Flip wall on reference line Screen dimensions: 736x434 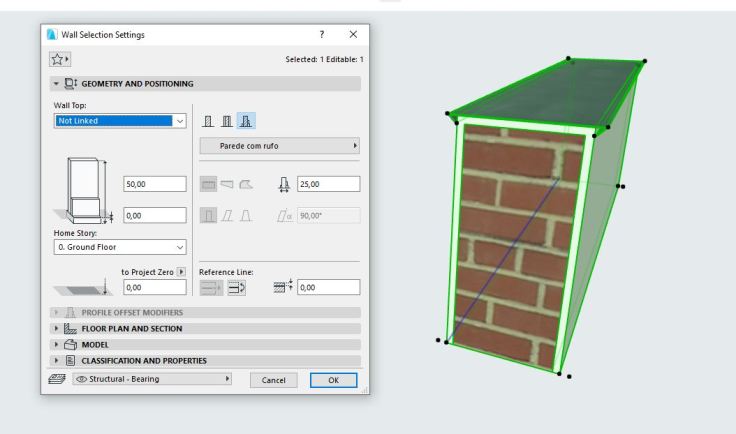coord(237,288)
